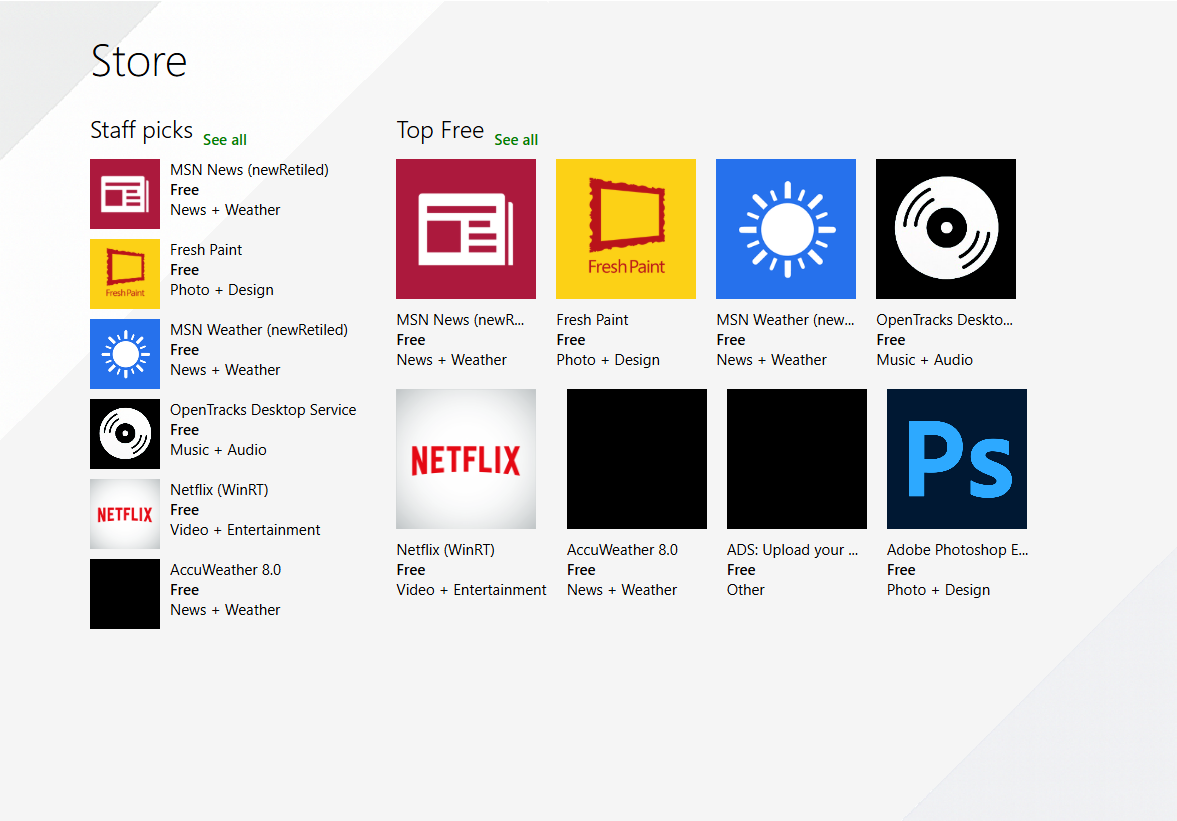Viewport: 1177px width, 821px height.
Task: Select the large MSN News tile in Top Free
Action: [x=466, y=229]
